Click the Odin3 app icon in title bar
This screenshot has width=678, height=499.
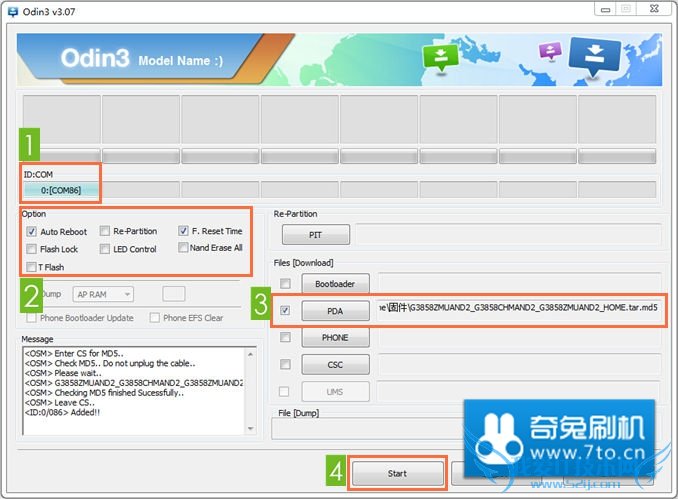tap(13, 12)
